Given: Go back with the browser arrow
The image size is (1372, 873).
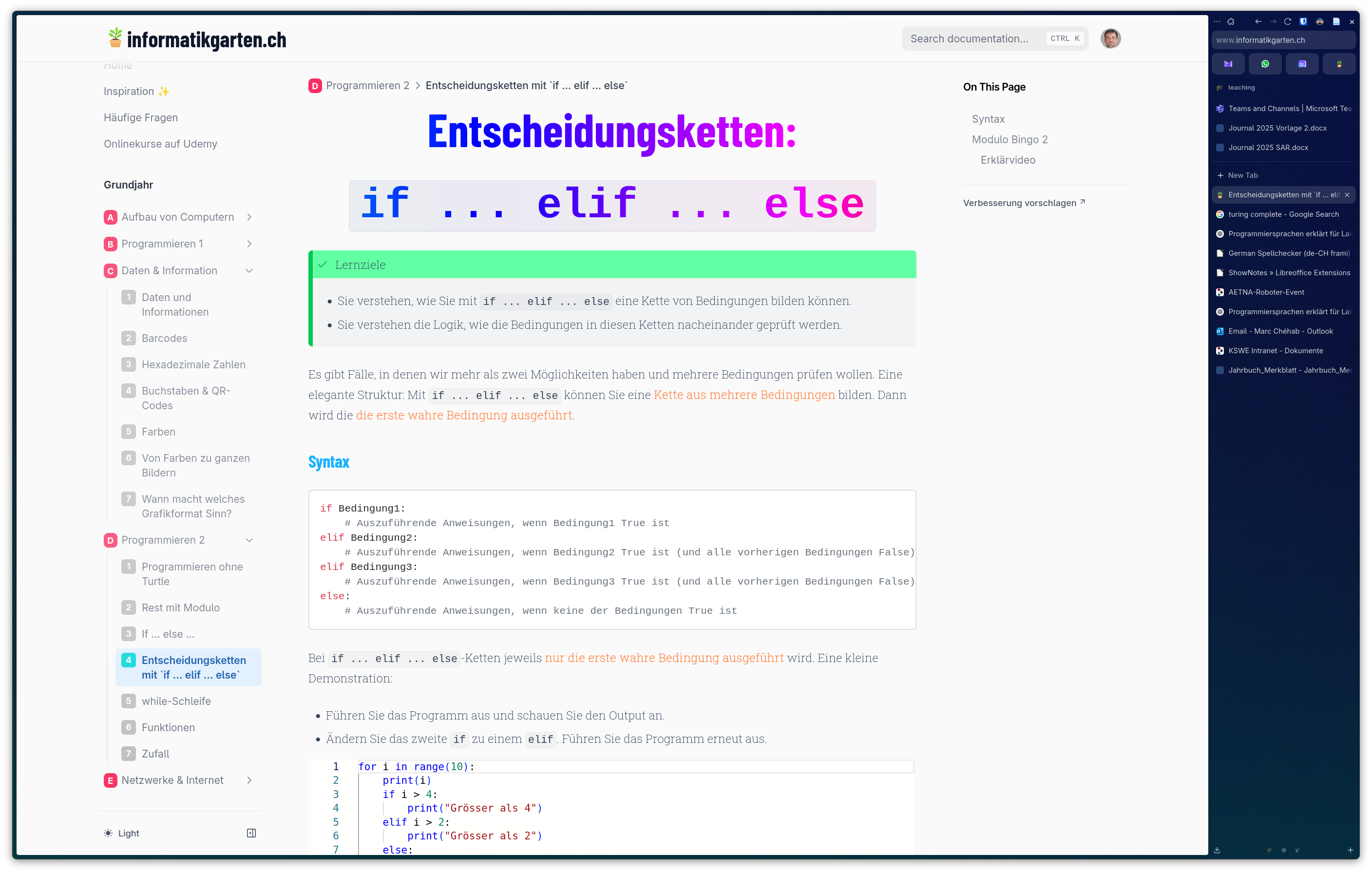Looking at the screenshot, I should (1258, 21).
